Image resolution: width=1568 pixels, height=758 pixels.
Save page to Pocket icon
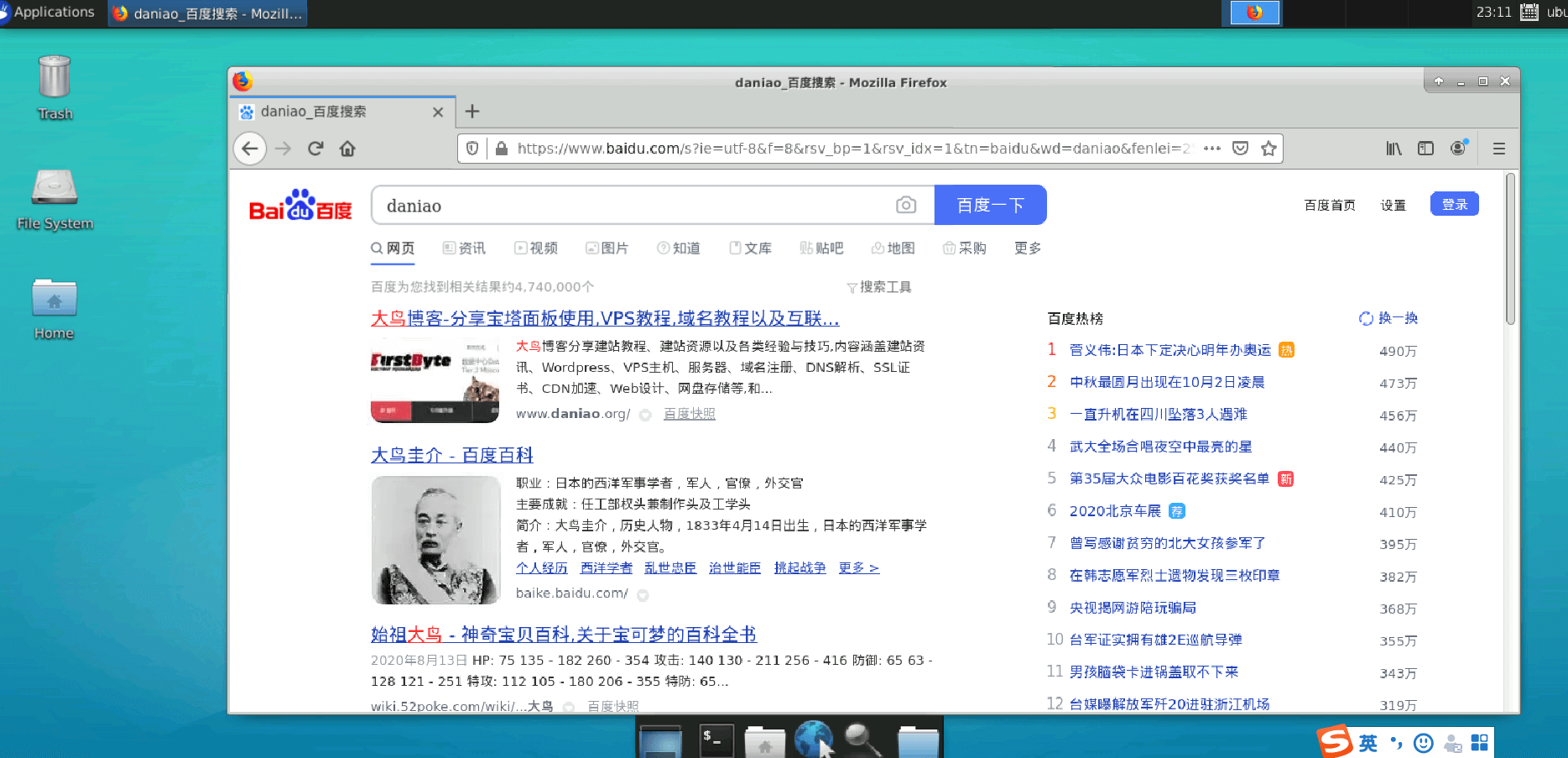click(x=1240, y=149)
